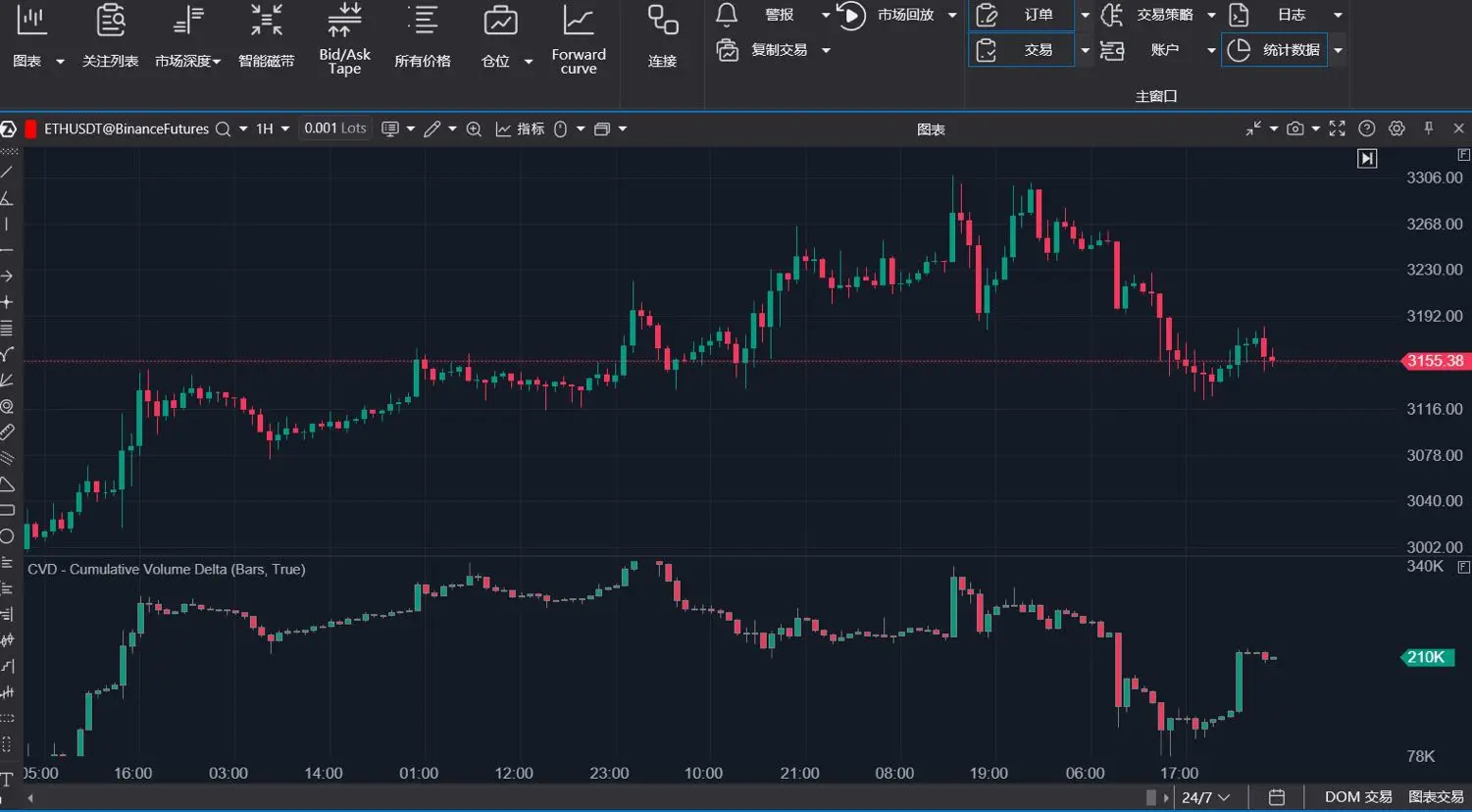Viewport: 1472px width, 812px height.
Task: Open the 交易策略 trading strategies panel
Action: (1148, 15)
